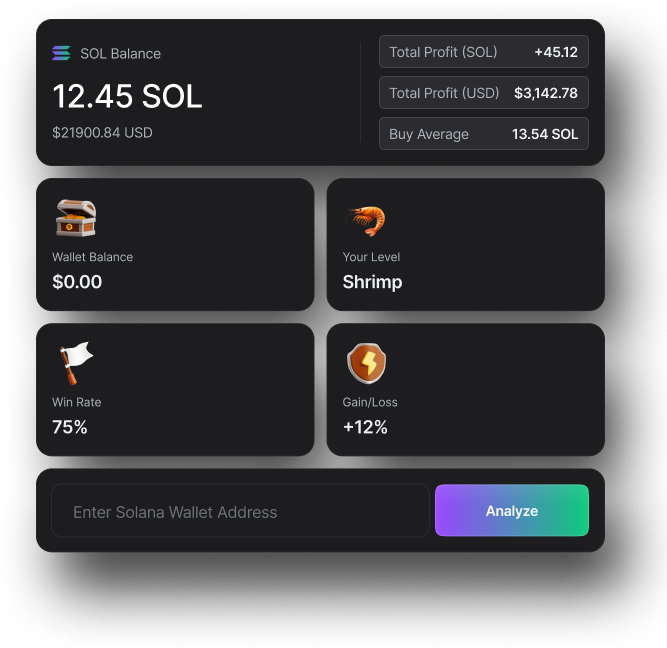
Task: Click the Shrimp level label
Action: 373,283
